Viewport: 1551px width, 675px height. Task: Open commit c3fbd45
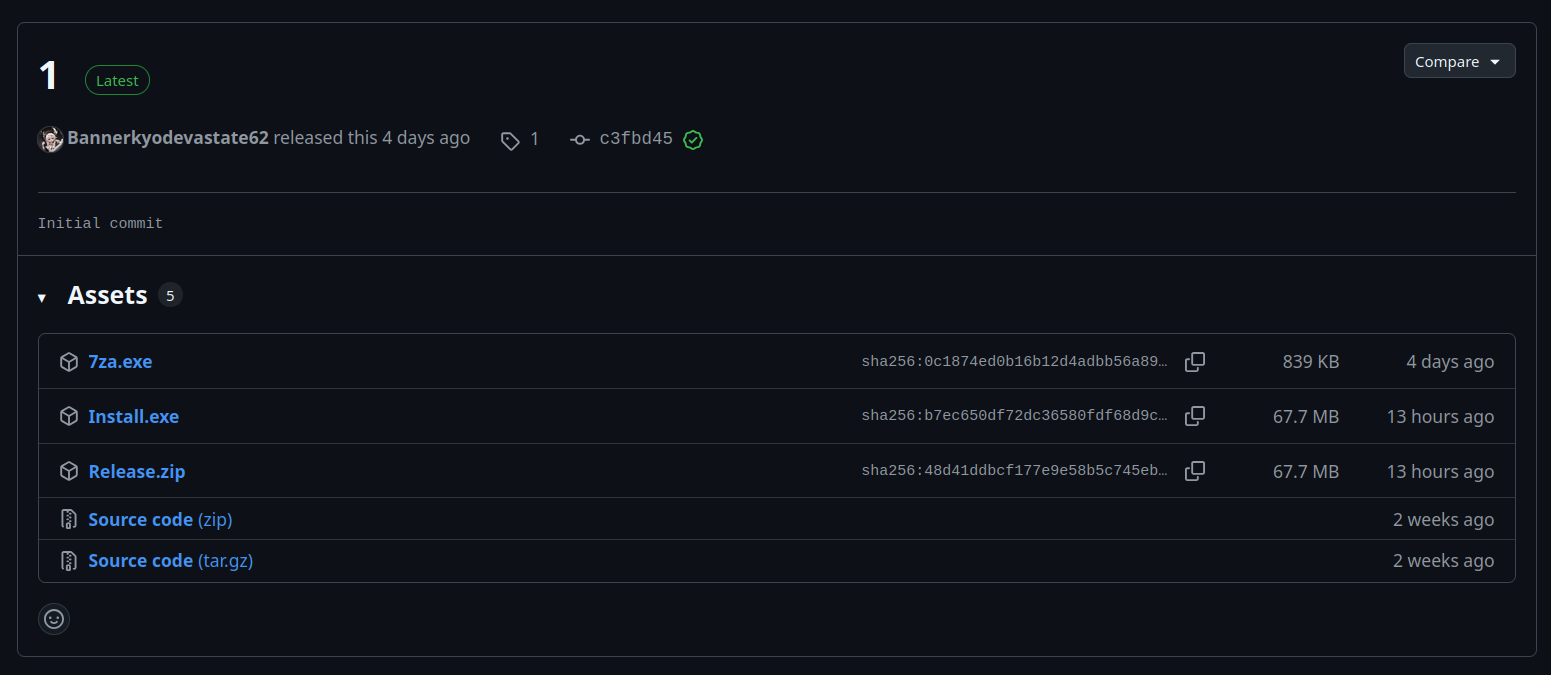pos(636,139)
